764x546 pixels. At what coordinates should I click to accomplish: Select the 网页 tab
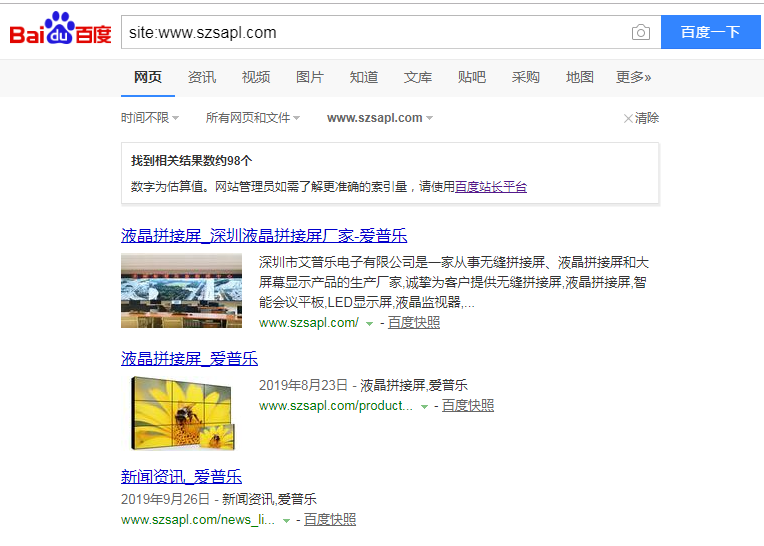click(148, 77)
